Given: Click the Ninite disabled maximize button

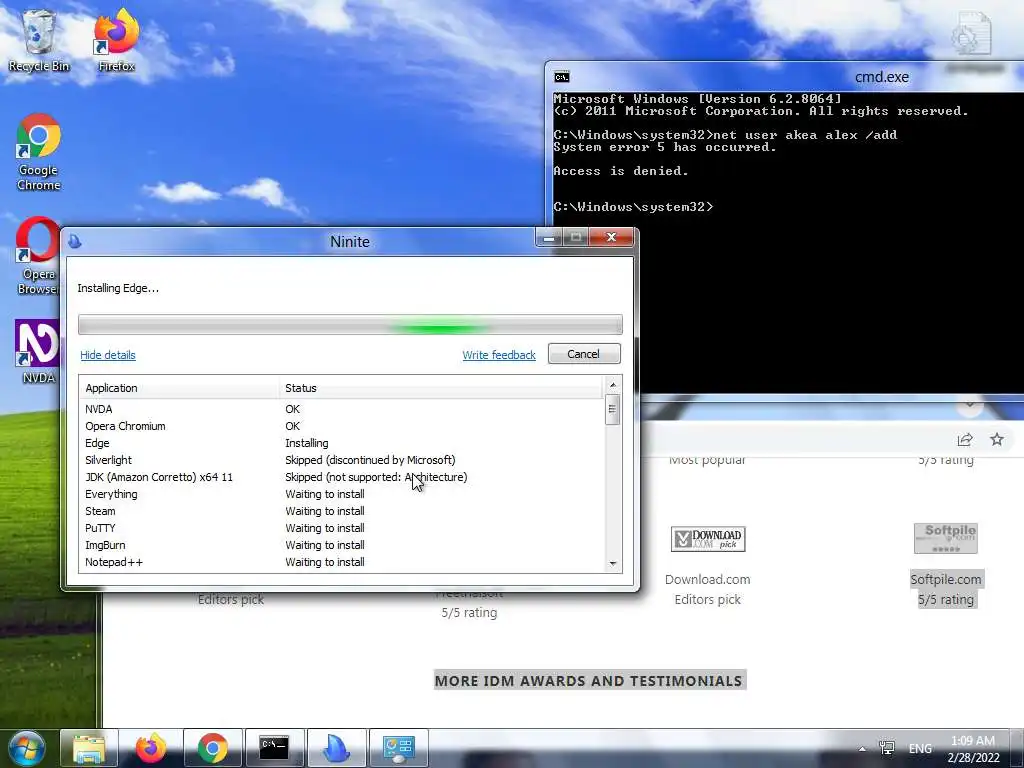Looking at the screenshot, I should tap(576, 238).
